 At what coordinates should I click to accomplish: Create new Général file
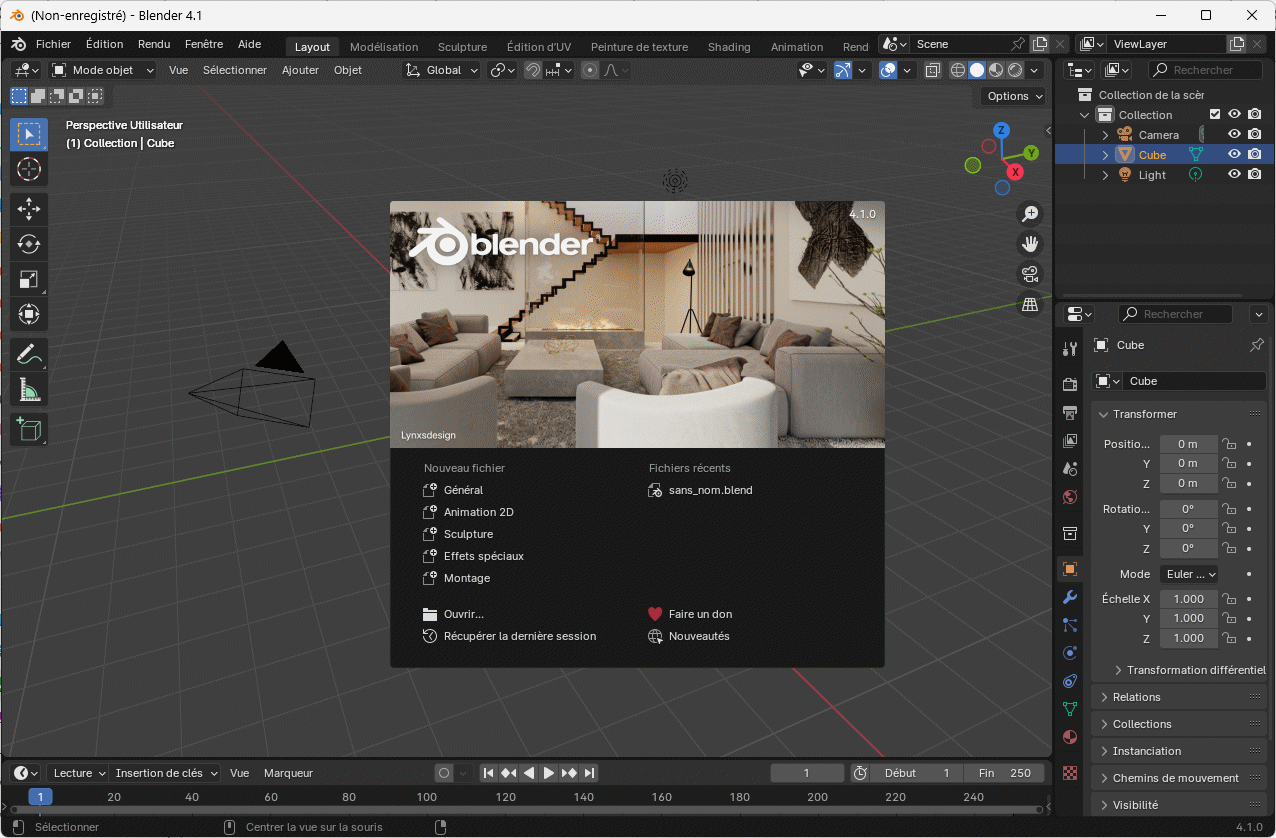tap(463, 490)
